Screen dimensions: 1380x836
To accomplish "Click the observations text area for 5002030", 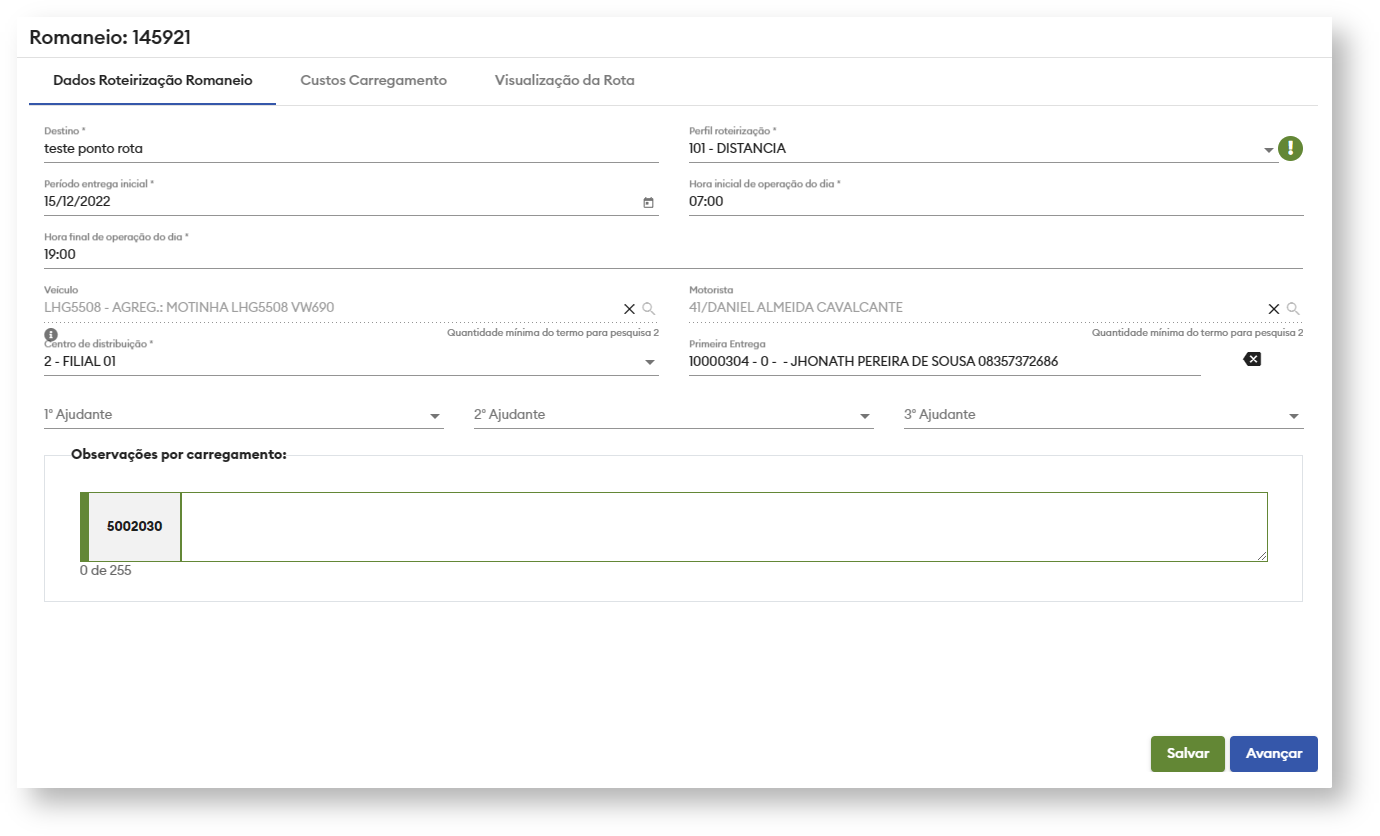I will [x=724, y=527].
